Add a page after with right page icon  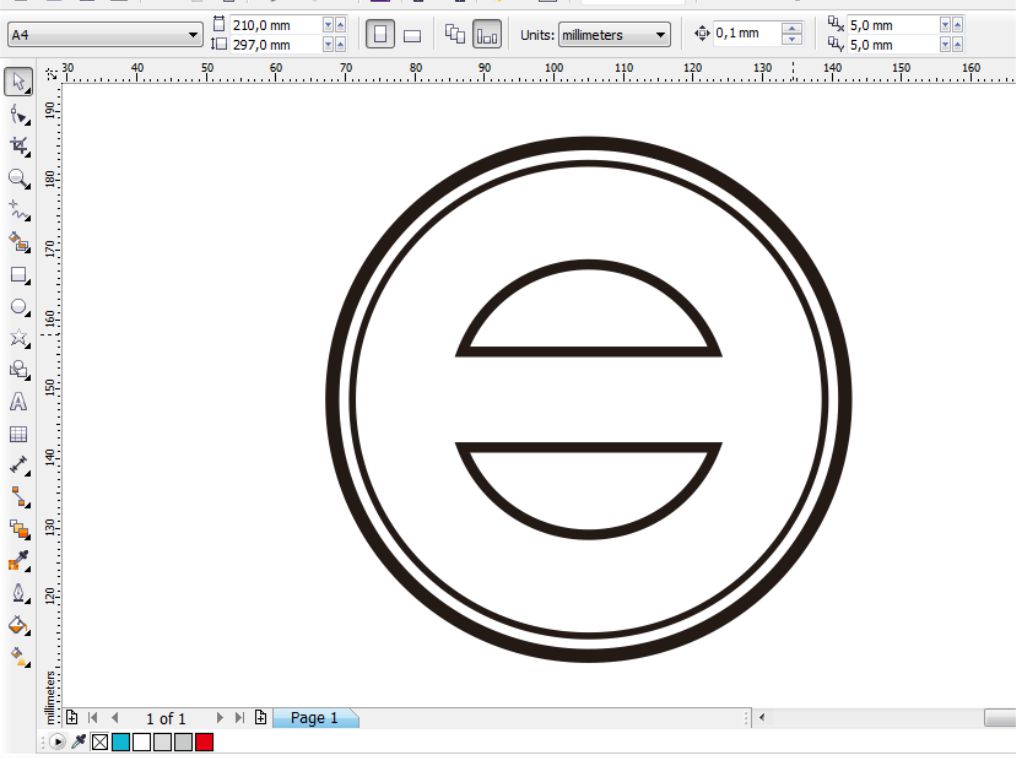[x=260, y=718]
